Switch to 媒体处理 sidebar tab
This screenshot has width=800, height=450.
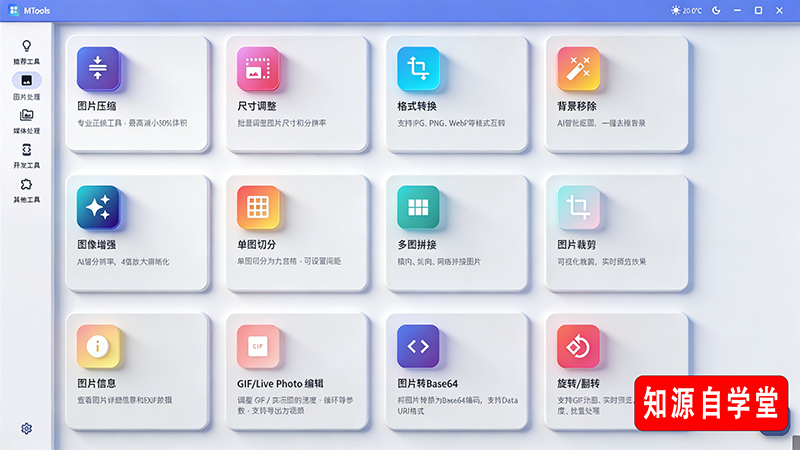coord(27,121)
